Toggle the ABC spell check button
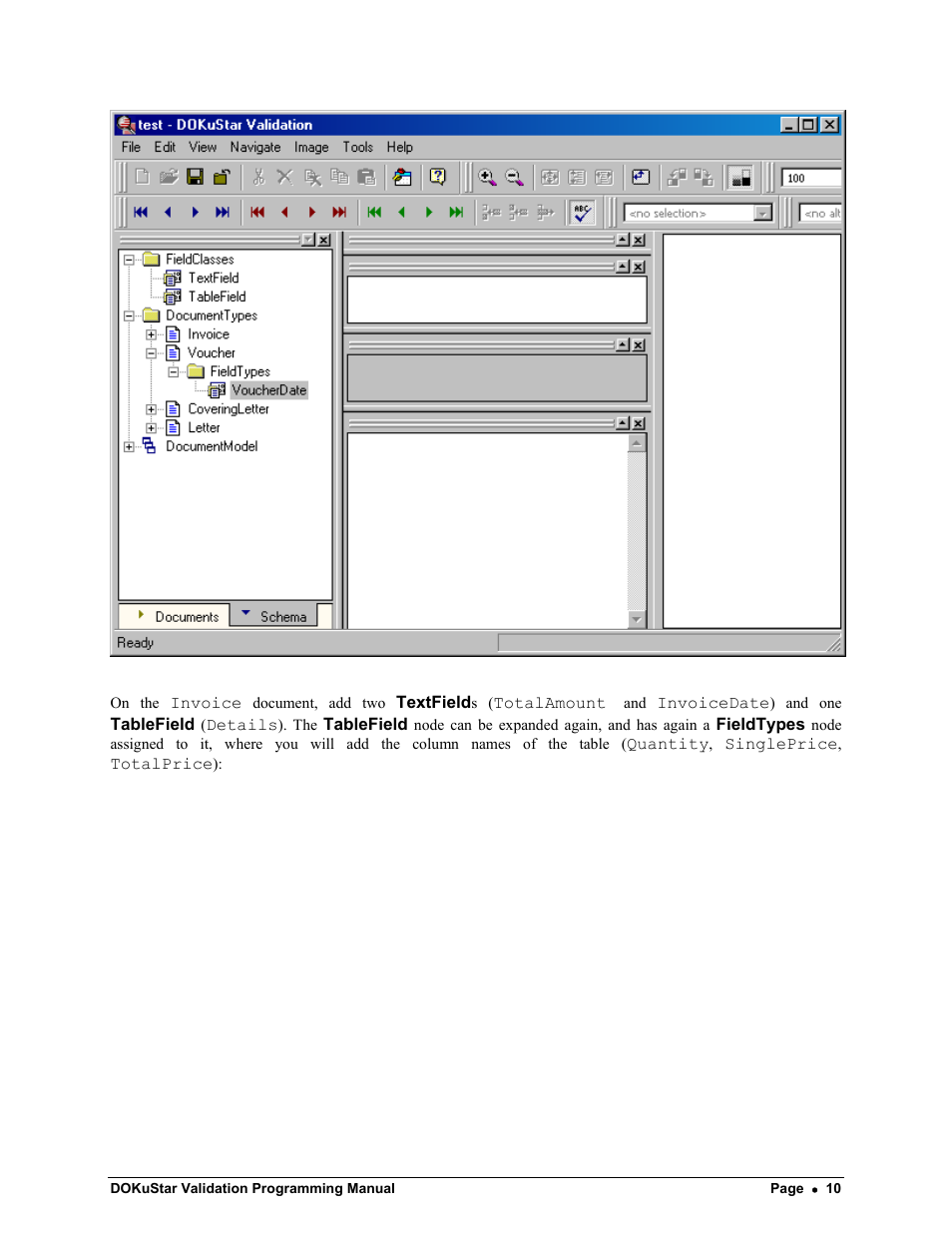 click(x=582, y=212)
